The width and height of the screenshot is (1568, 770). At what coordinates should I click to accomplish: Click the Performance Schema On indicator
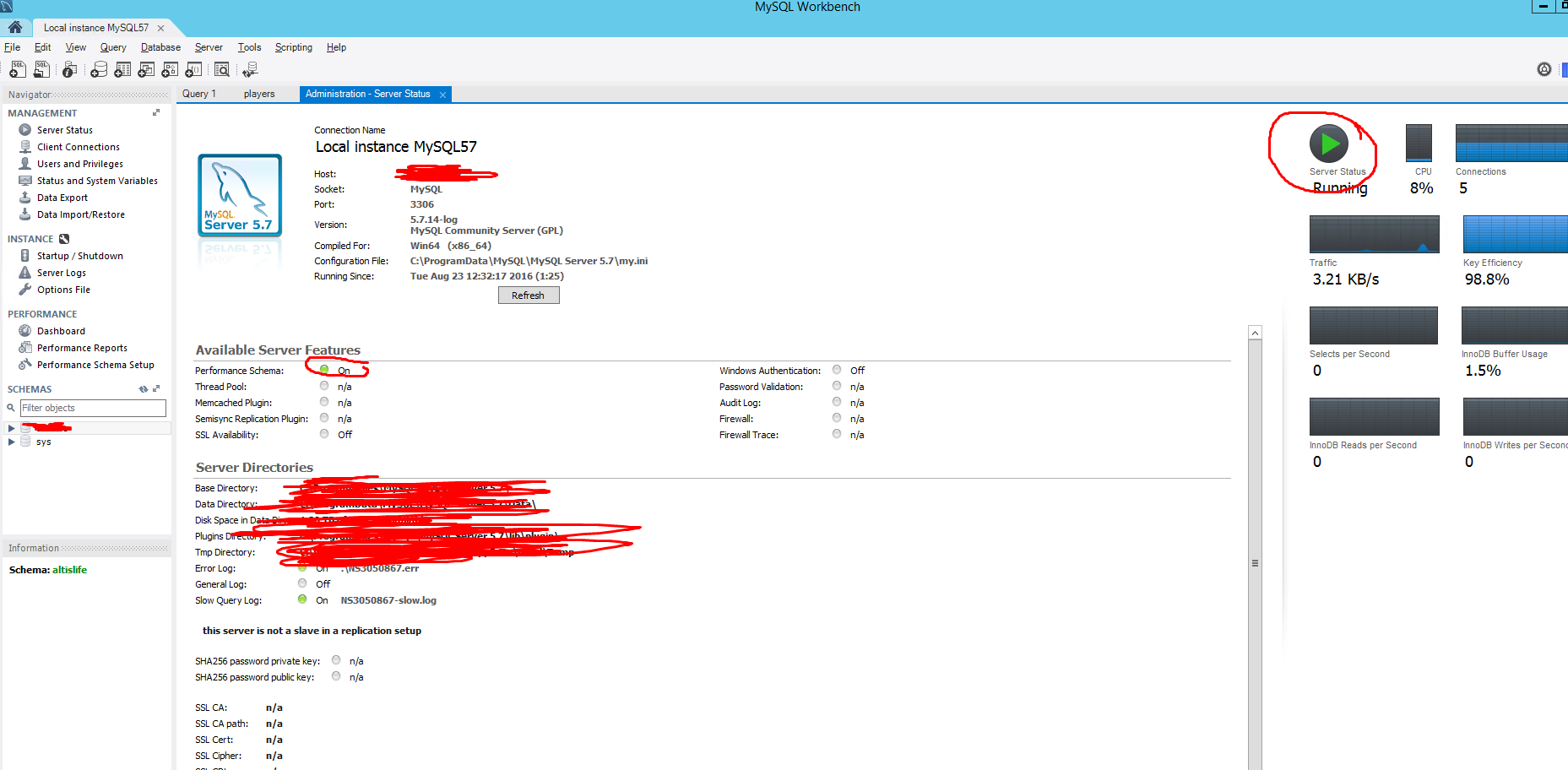324,370
